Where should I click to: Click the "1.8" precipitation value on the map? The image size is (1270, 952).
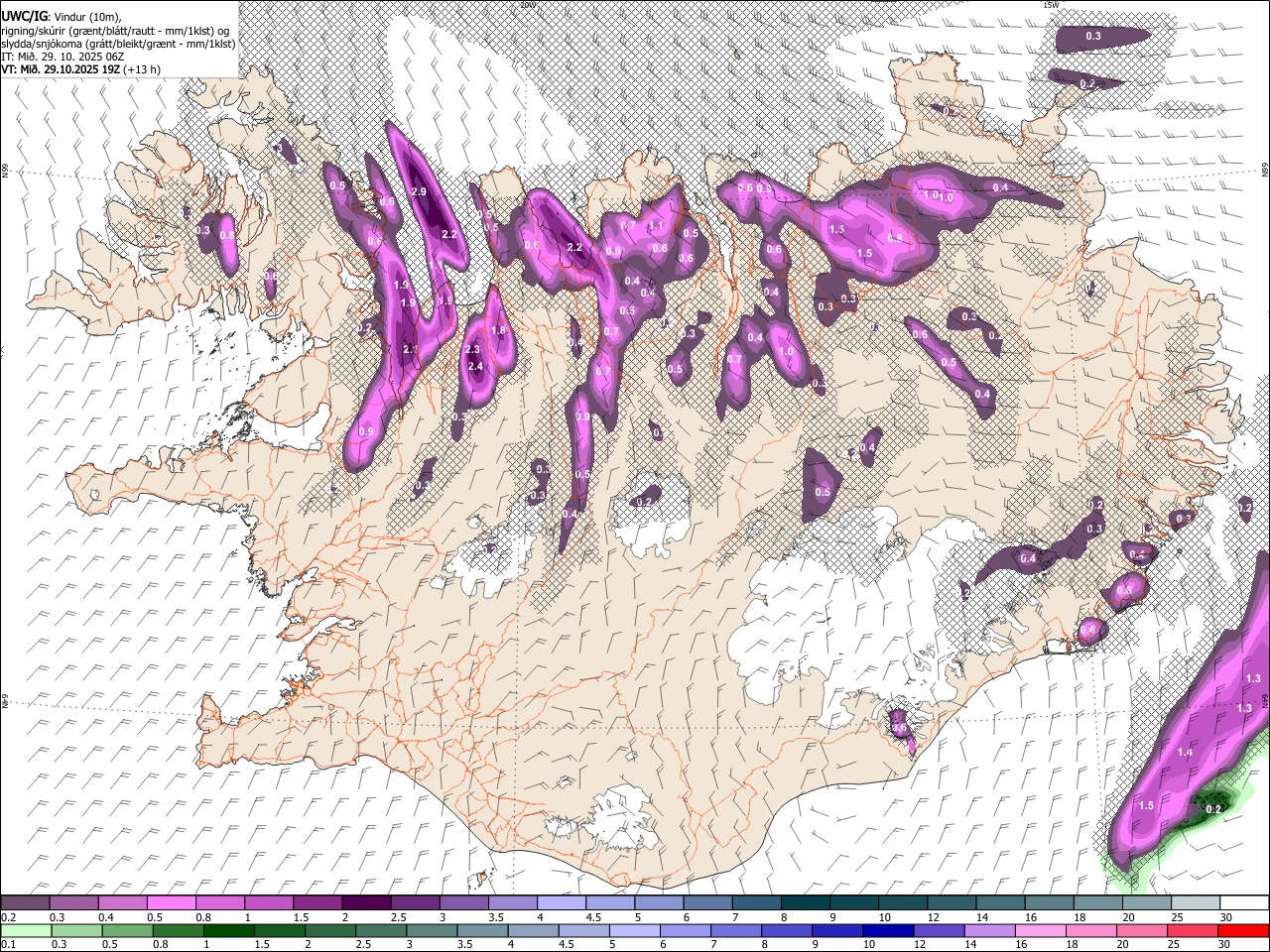498,330
